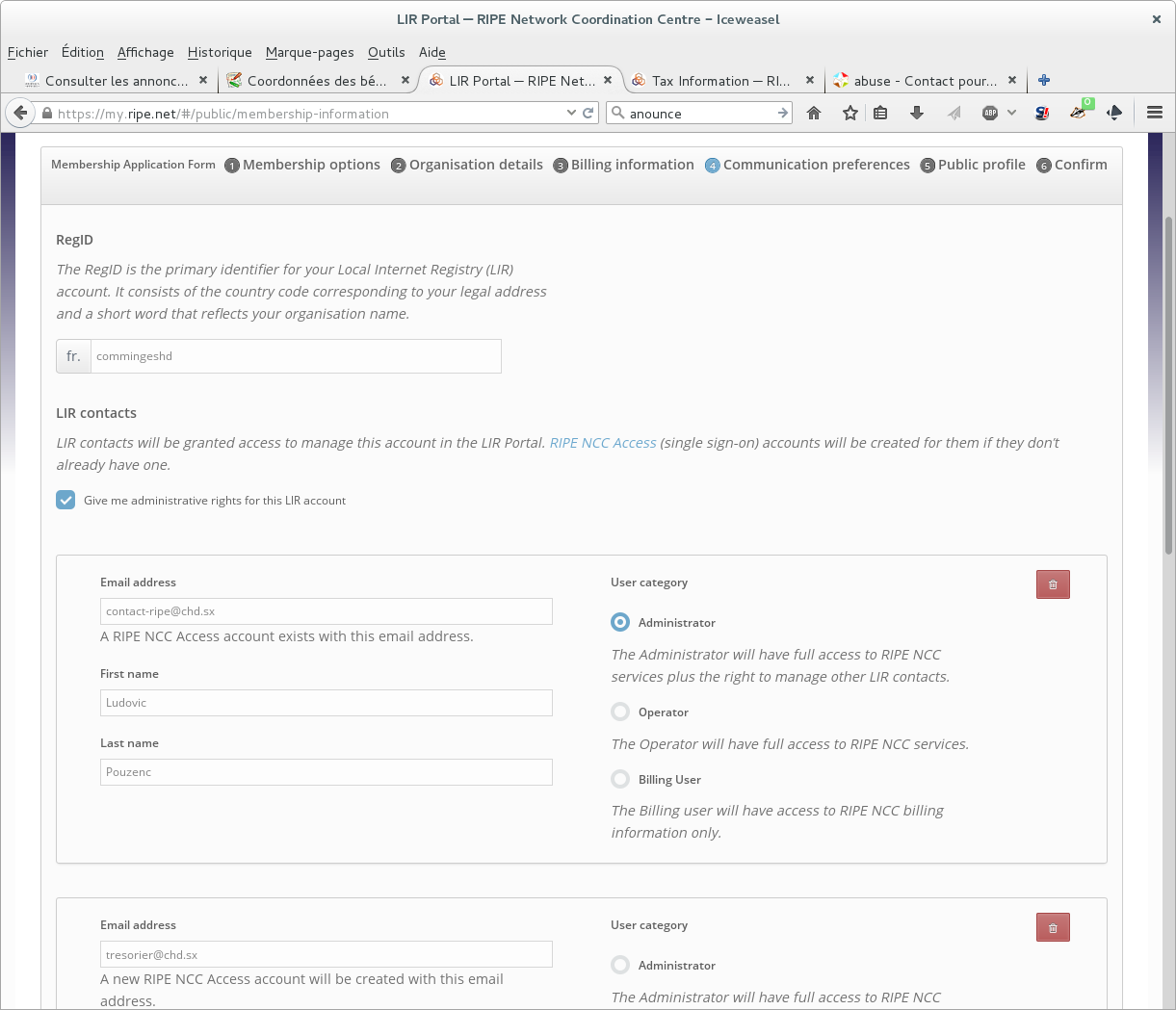Click the search box containing 'anounce'
Image resolution: width=1176 pixels, height=1010 pixels.
pyautogui.click(x=700, y=114)
